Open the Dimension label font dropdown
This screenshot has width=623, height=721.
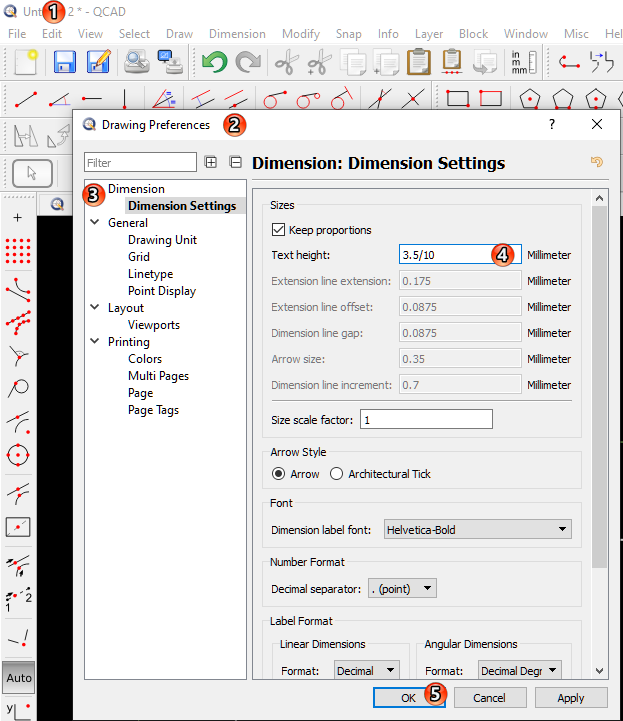tap(478, 530)
